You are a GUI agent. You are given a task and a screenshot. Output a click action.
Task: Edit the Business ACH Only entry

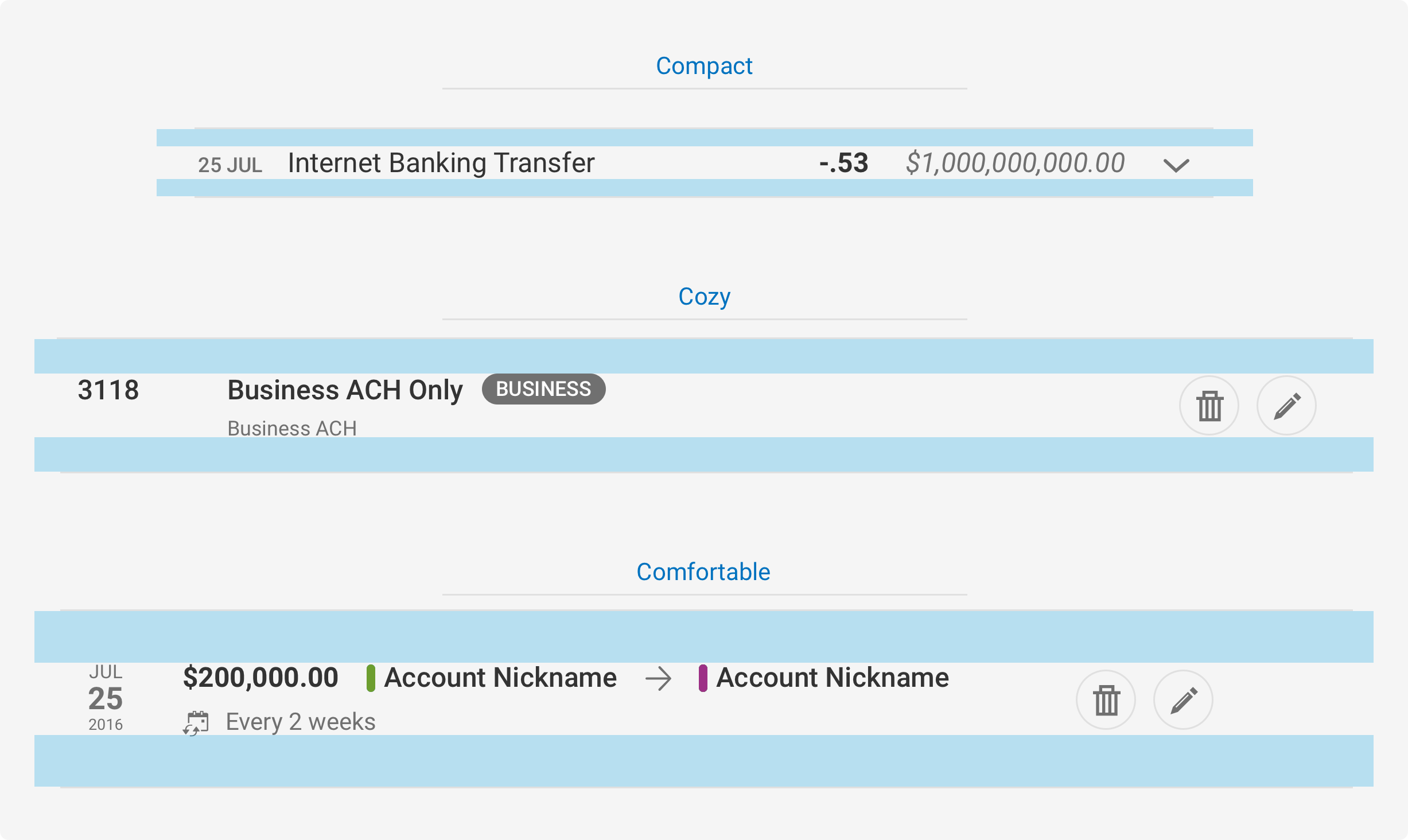point(1286,406)
